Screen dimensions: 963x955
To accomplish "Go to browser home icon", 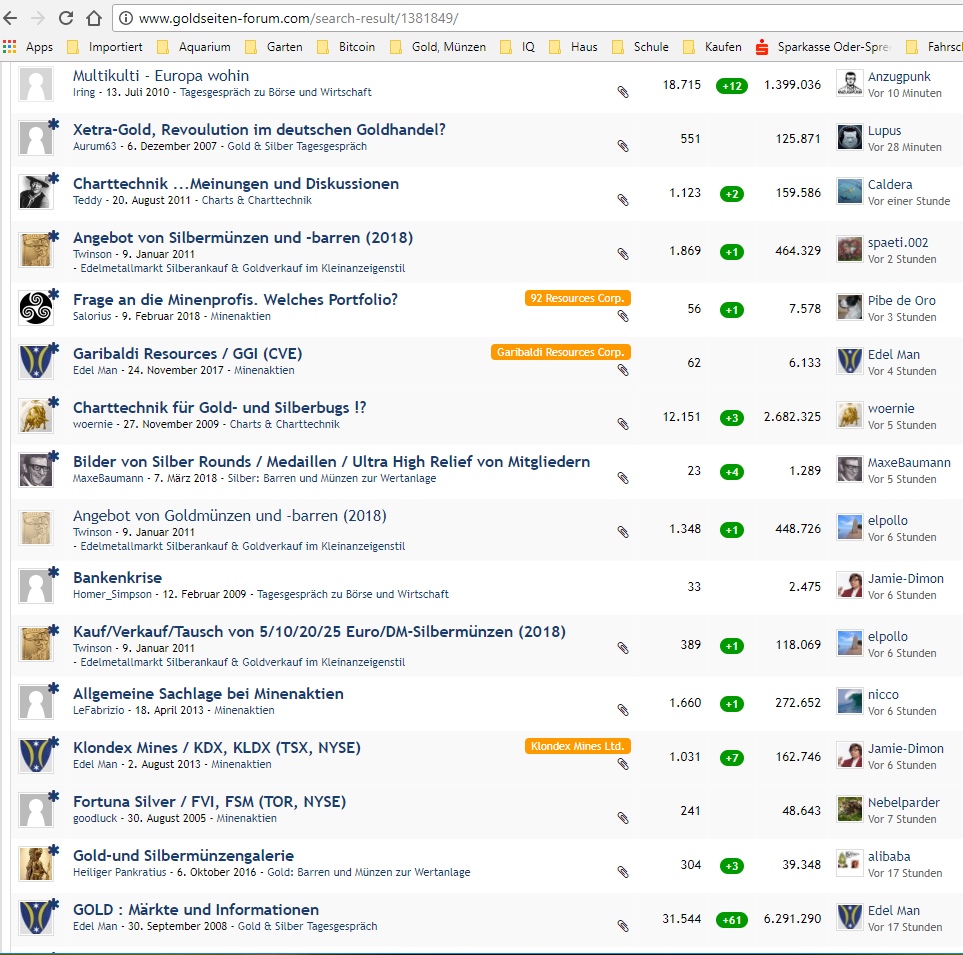I will pyautogui.click(x=93, y=18).
